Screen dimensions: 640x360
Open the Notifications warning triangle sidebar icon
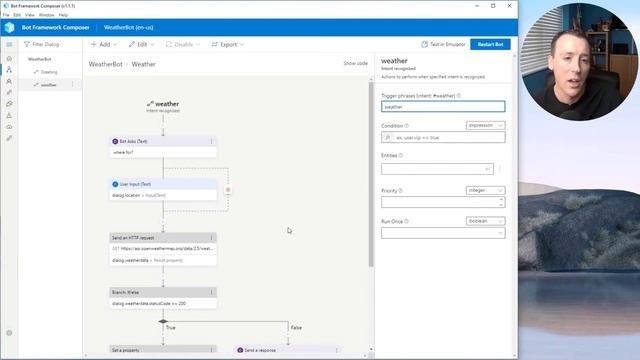9,116
